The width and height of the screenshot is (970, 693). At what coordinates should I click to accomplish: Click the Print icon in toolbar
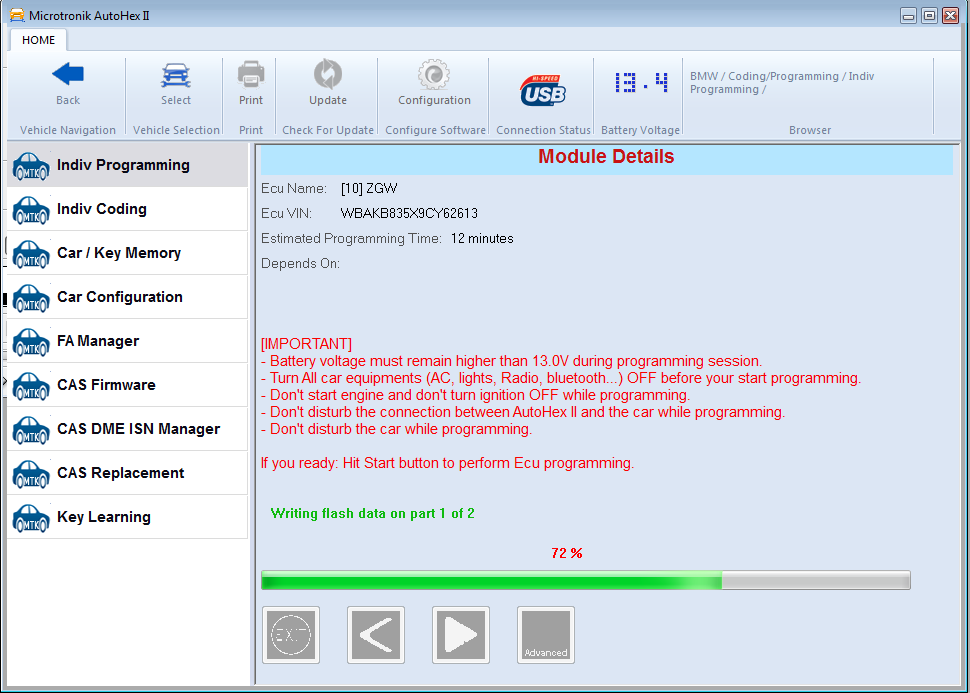pos(251,75)
